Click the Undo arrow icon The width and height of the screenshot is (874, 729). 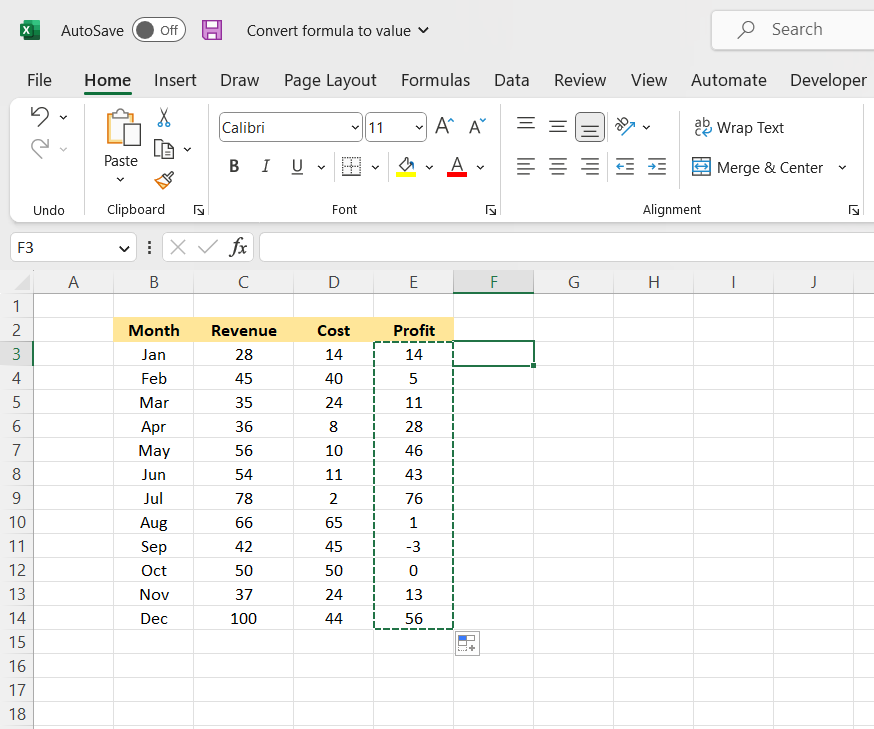(40, 117)
